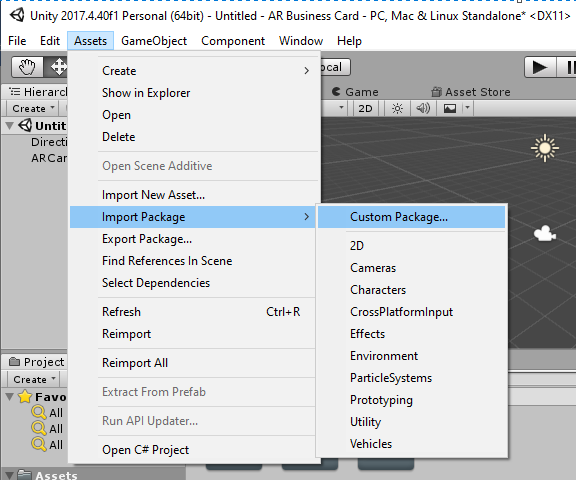Select the Hand tool in toolbar

click(x=27, y=67)
